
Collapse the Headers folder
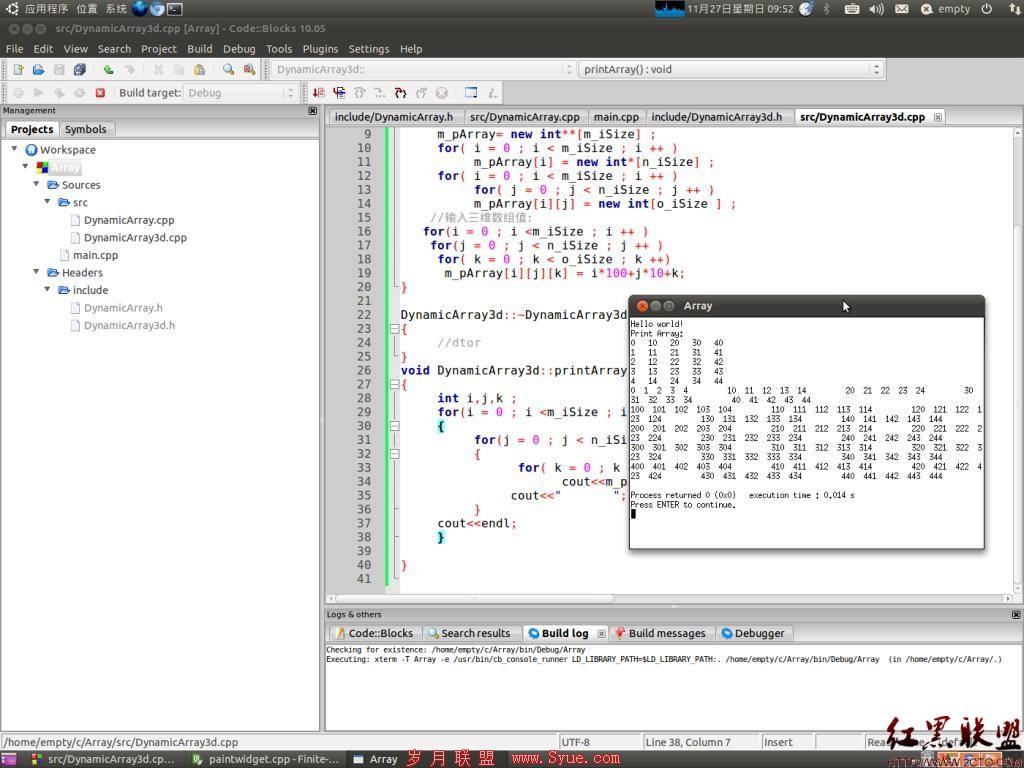(x=37, y=272)
